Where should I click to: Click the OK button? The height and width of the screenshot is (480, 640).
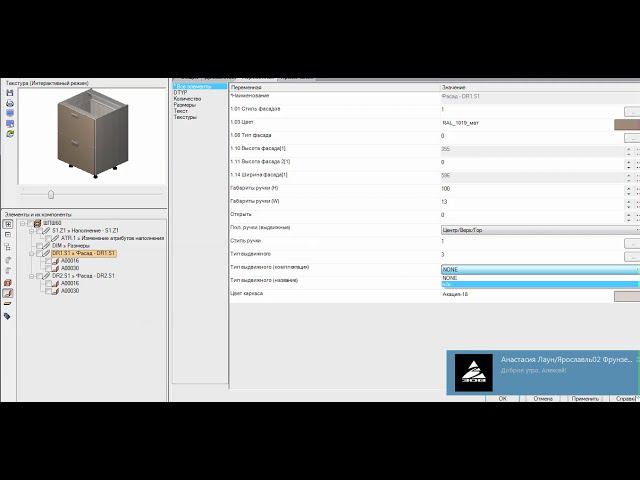click(x=502, y=398)
